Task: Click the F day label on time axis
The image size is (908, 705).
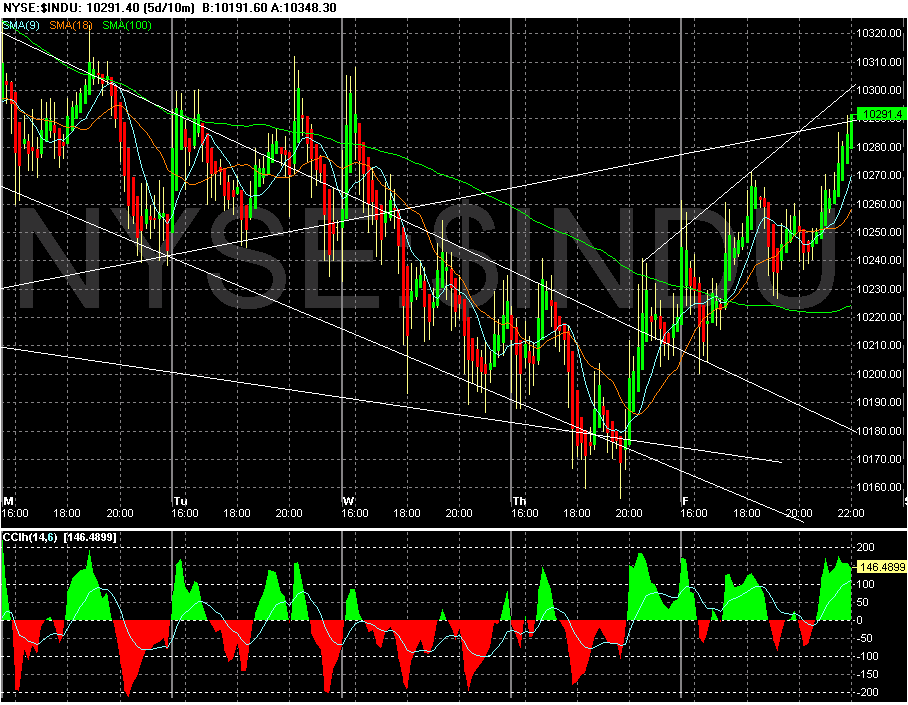Action: [685, 501]
